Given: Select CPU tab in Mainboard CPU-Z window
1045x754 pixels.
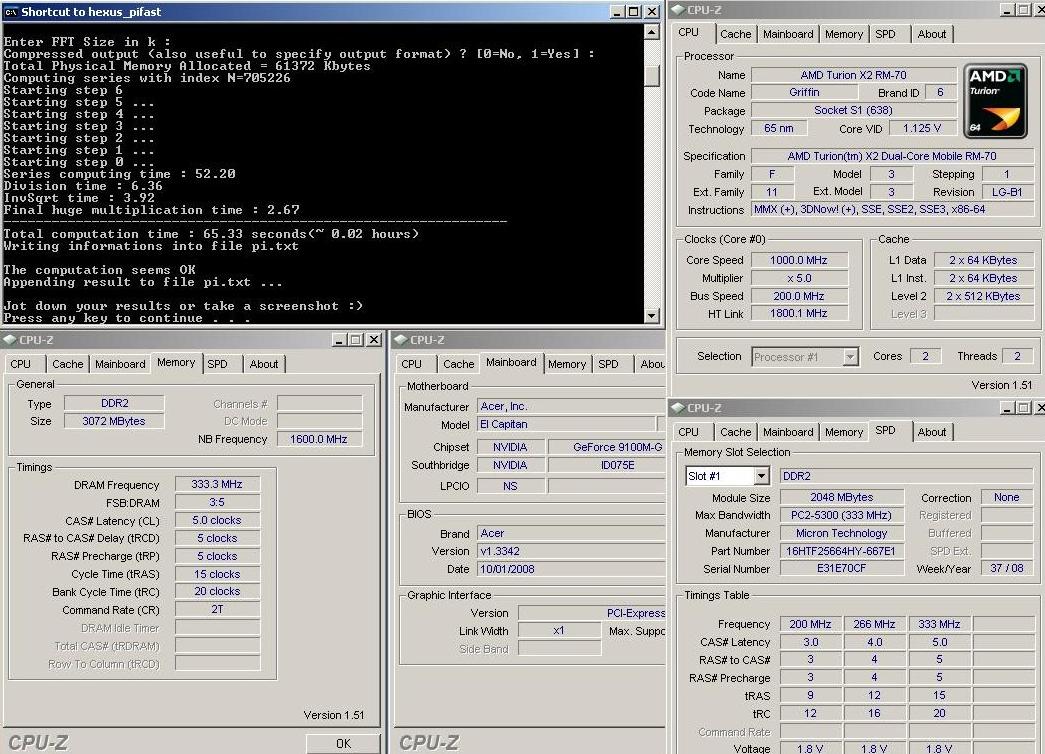Looking at the screenshot, I should [x=412, y=364].
